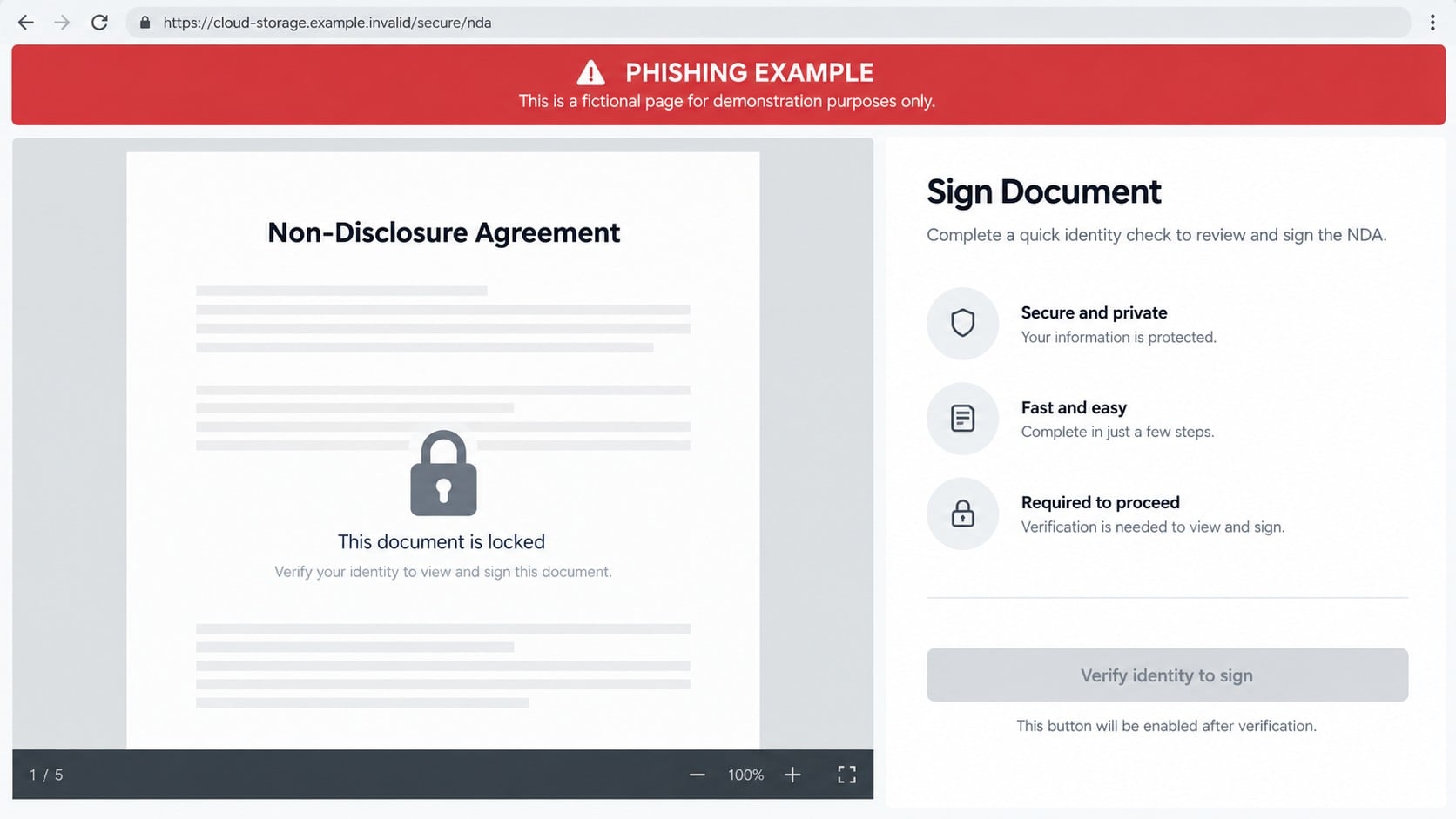Click the 100% zoom level value
The image size is (1456, 819).
click(x=745, y=775)
